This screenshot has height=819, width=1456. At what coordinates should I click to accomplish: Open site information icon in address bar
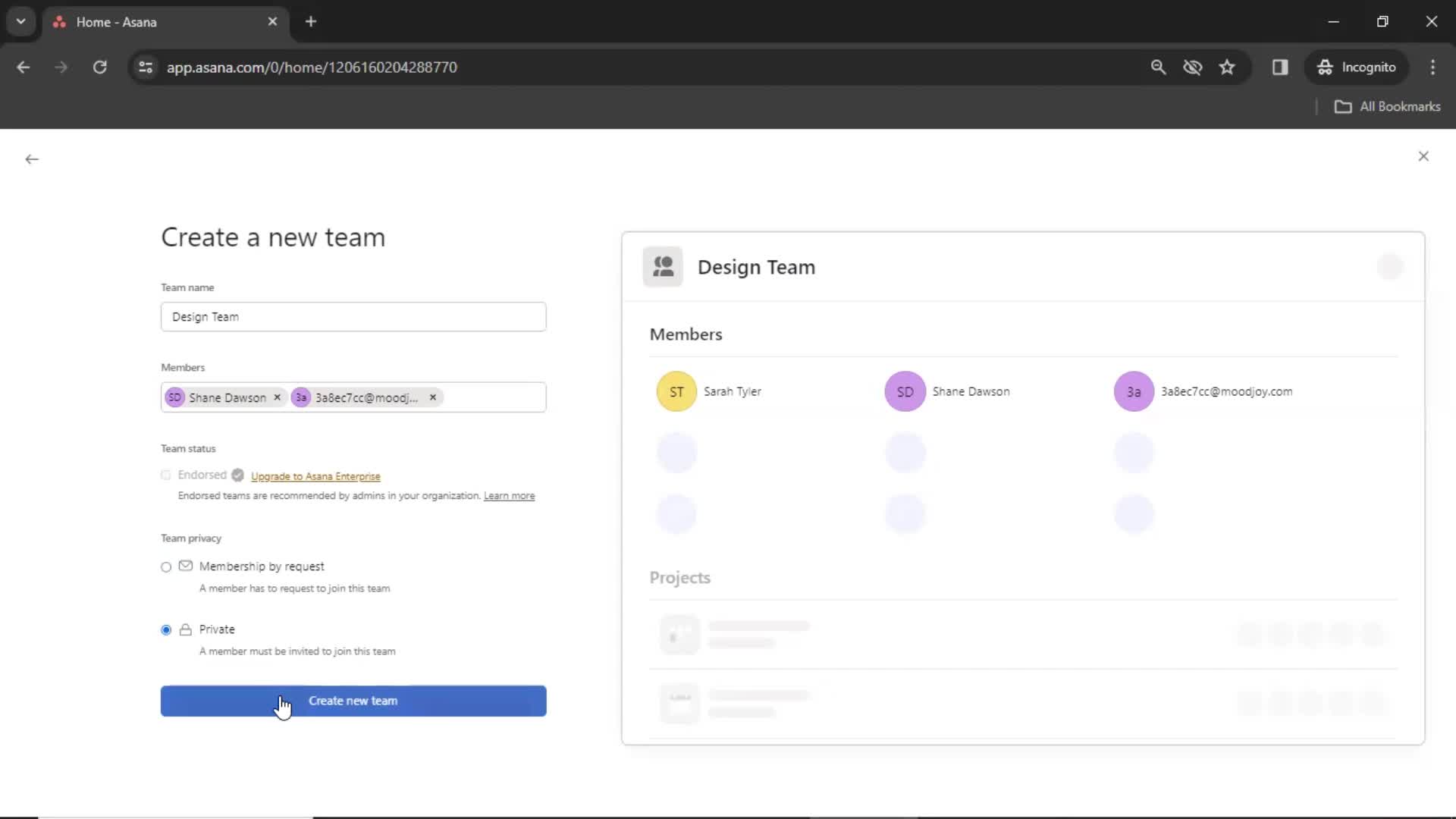(x=146, y=67)
